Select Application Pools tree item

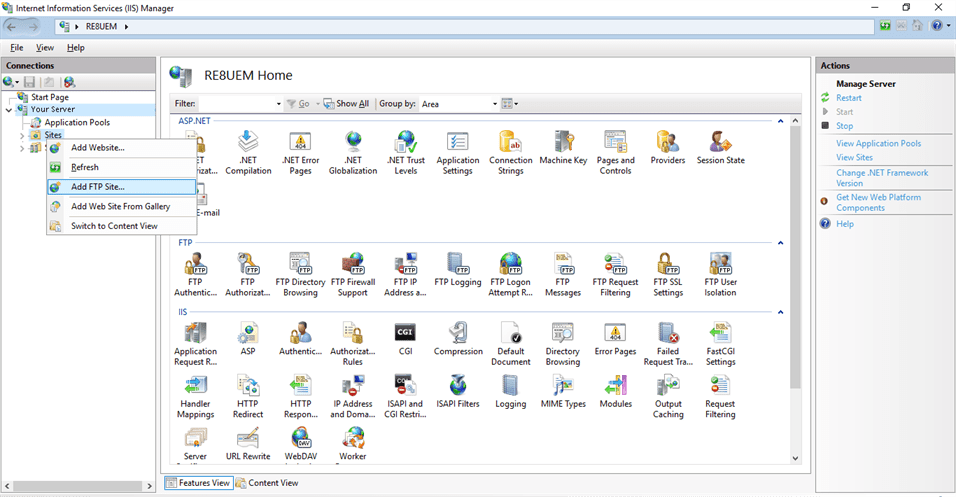(x=77, y=123)
